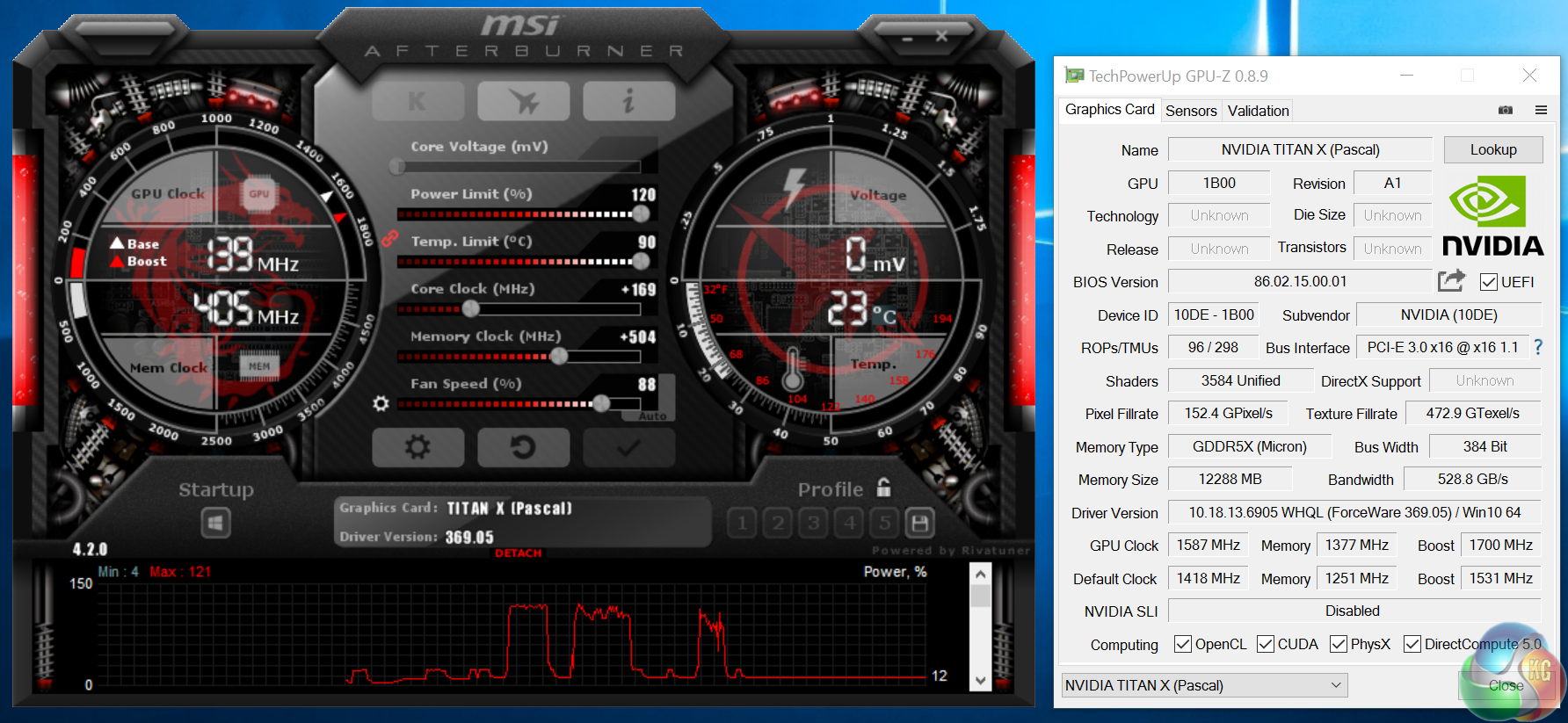Select profile slot 3
Viewport: 1568px width, 723px height.
tap(814, 524)
